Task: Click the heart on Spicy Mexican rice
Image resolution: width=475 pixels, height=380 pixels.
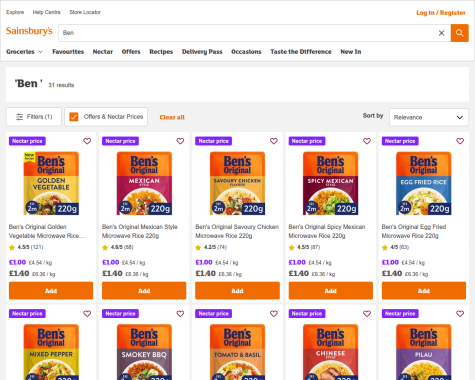Action: pyautogui.click(x=367, y=141)
